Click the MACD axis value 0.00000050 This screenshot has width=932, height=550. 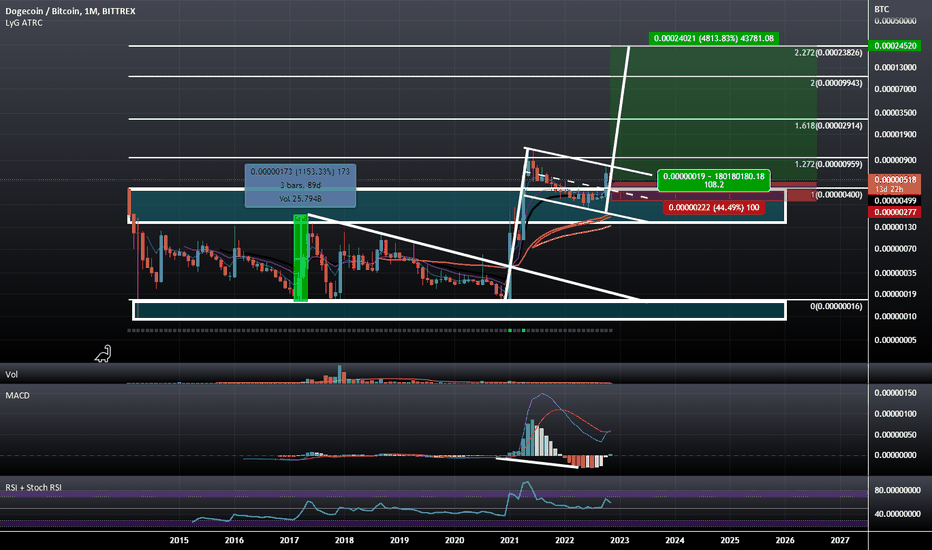pyautogui.click(x=895, y=435)
